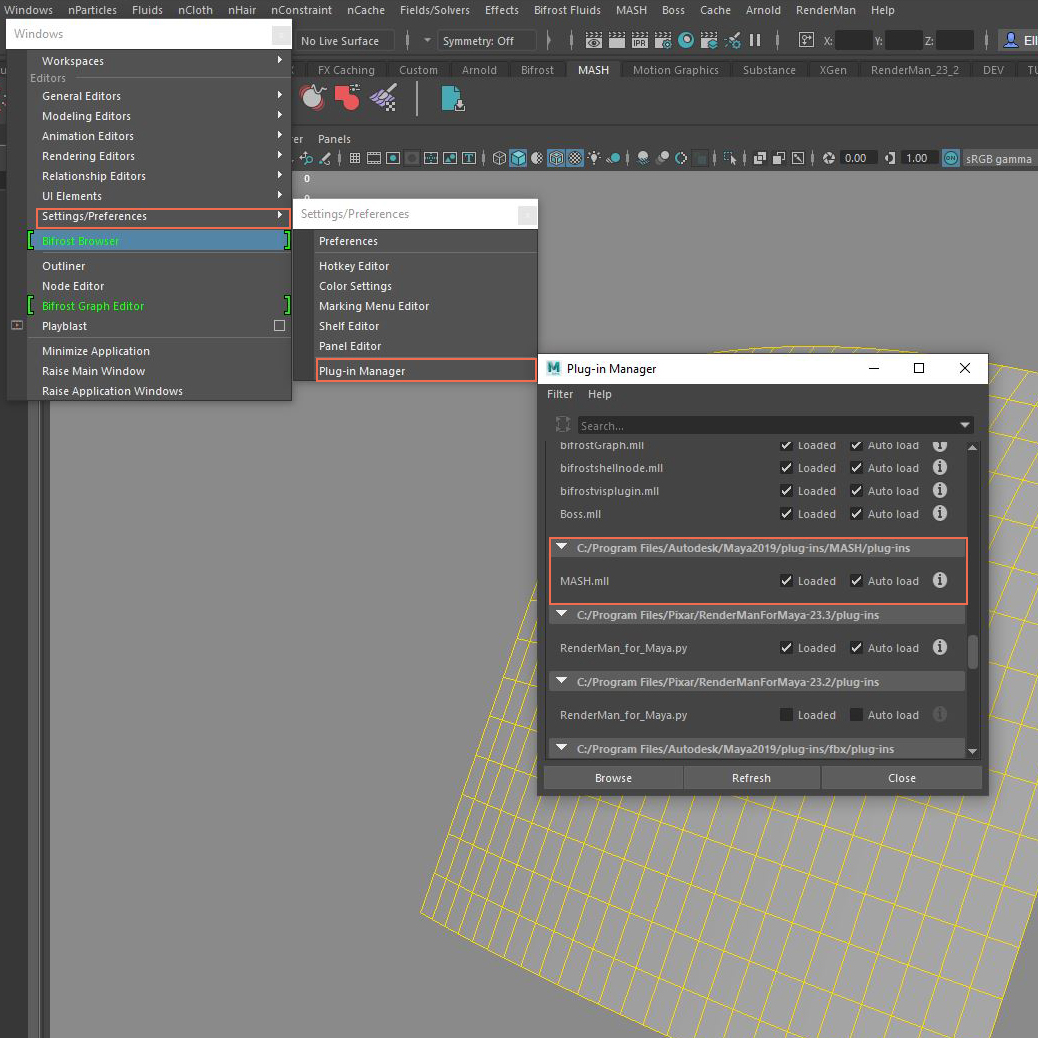Open the Light Editor icon

(732, 40)
